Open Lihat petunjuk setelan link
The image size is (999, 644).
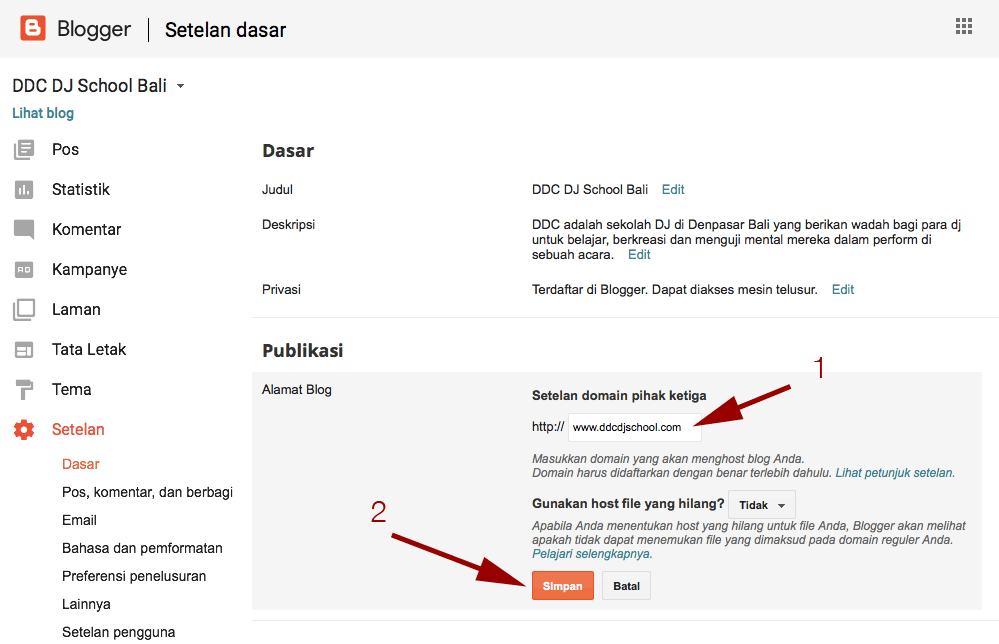coord(895,473)
